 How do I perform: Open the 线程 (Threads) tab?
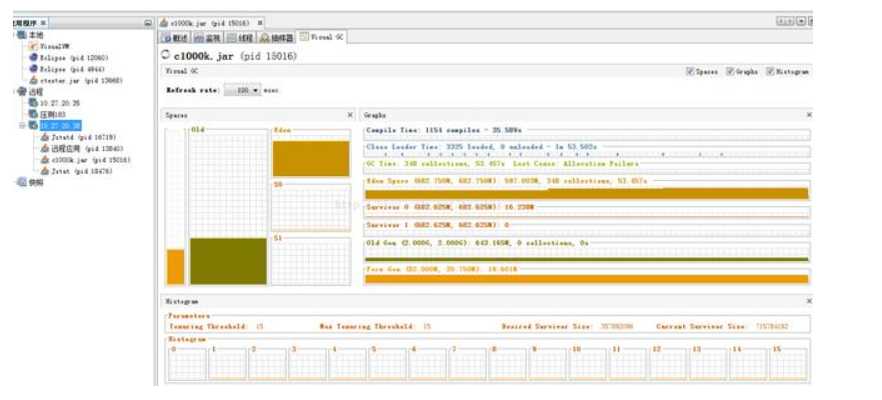(240, 38)
